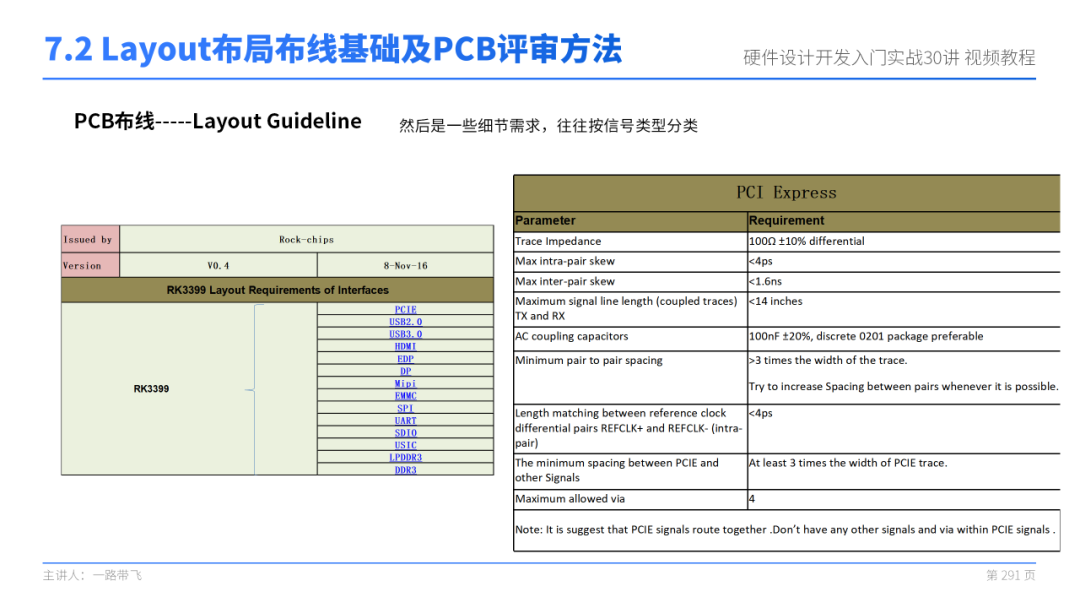1080x608 pixels.
Task: Click the PCI Express table header
Action: 786,193
